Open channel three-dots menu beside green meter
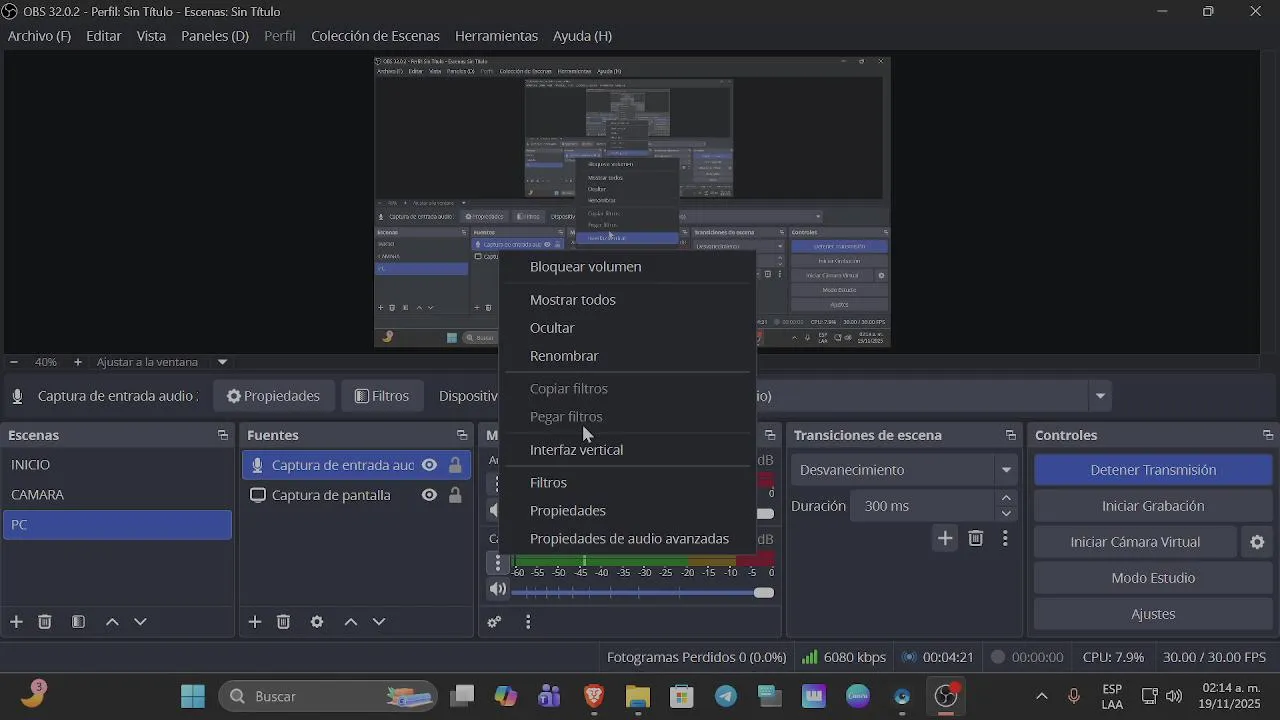 [x=498, y=563]
